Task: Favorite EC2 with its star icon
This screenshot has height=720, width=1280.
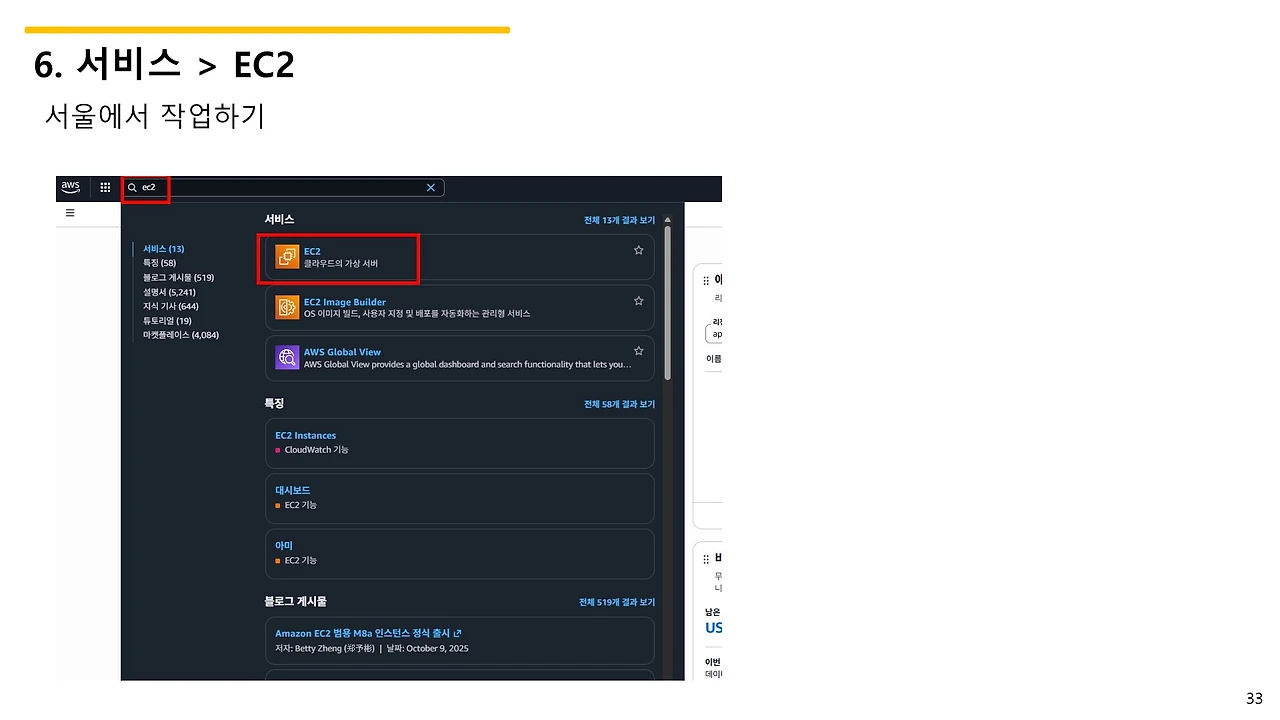Action: pos(639,250)
